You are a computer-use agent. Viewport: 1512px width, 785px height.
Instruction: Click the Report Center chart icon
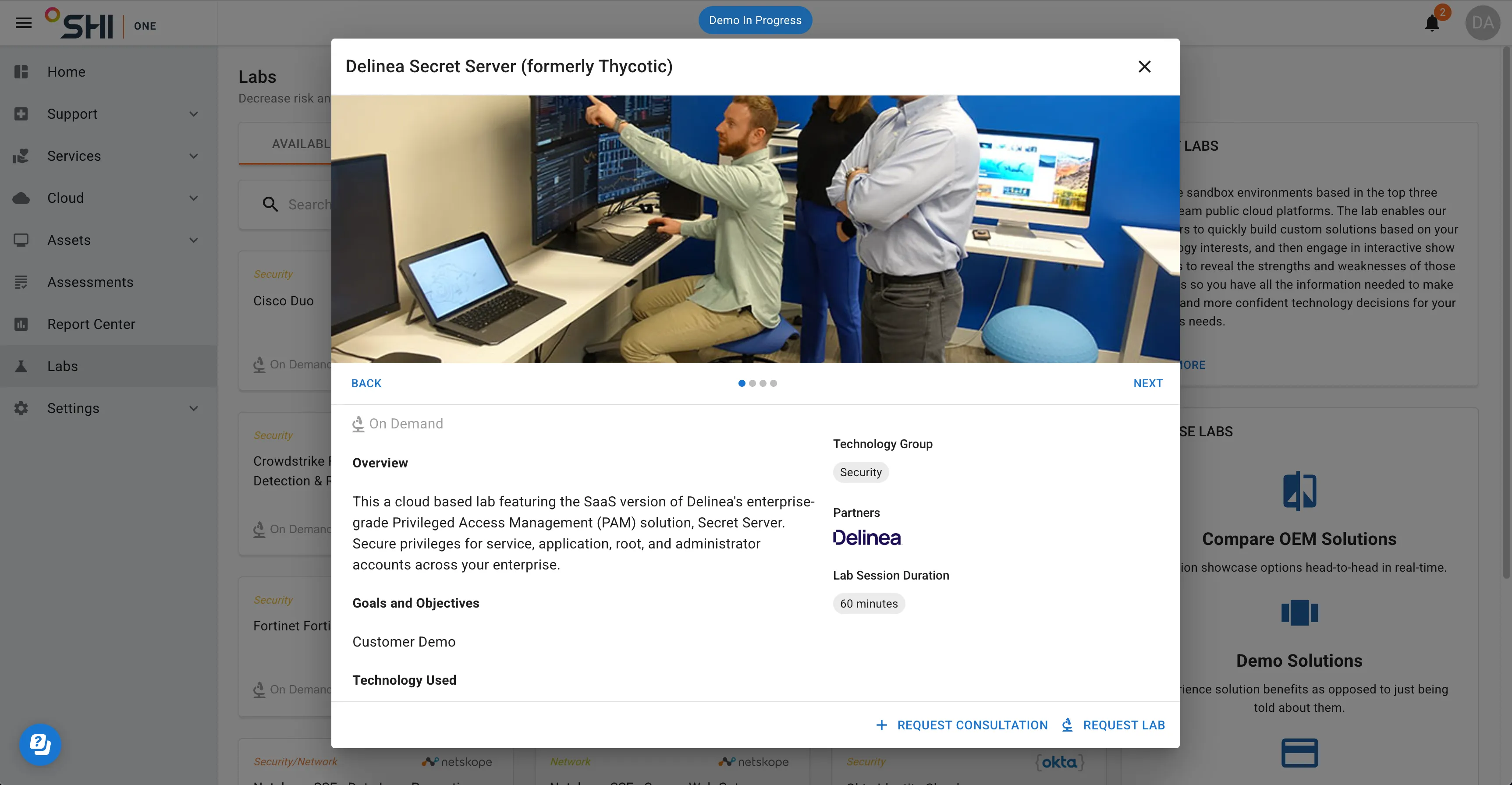click(x=21, y=324)
